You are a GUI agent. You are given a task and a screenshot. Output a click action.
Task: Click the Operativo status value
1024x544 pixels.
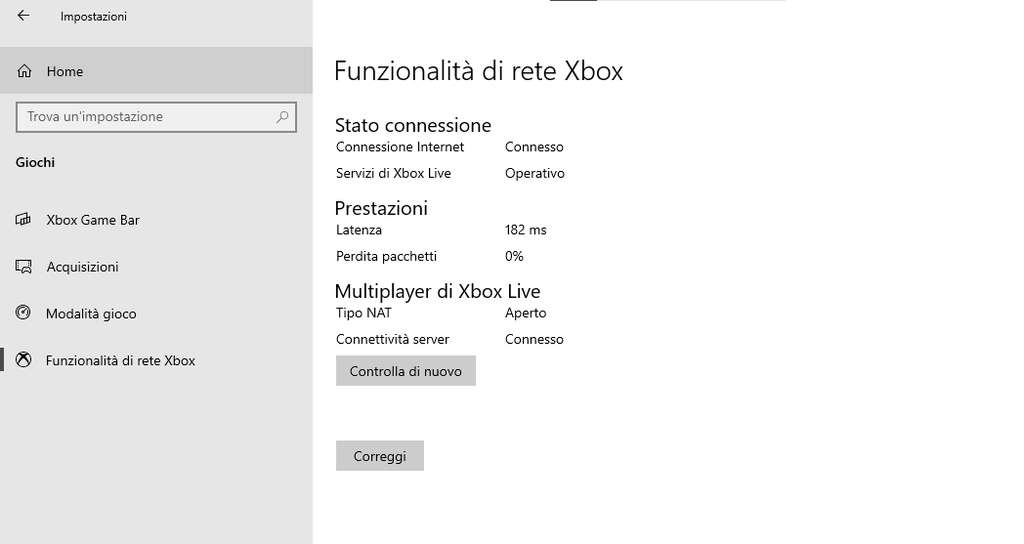pos(535,174)
